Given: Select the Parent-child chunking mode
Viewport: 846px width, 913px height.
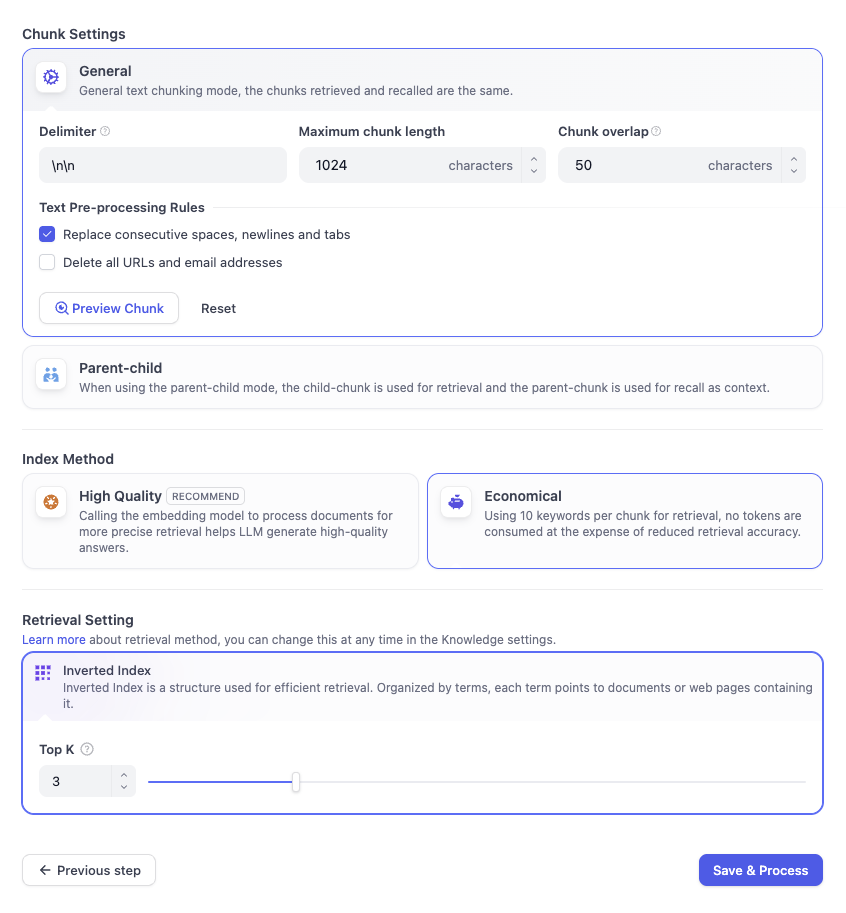Looking at the screenshot, I should tap(422, 377).
